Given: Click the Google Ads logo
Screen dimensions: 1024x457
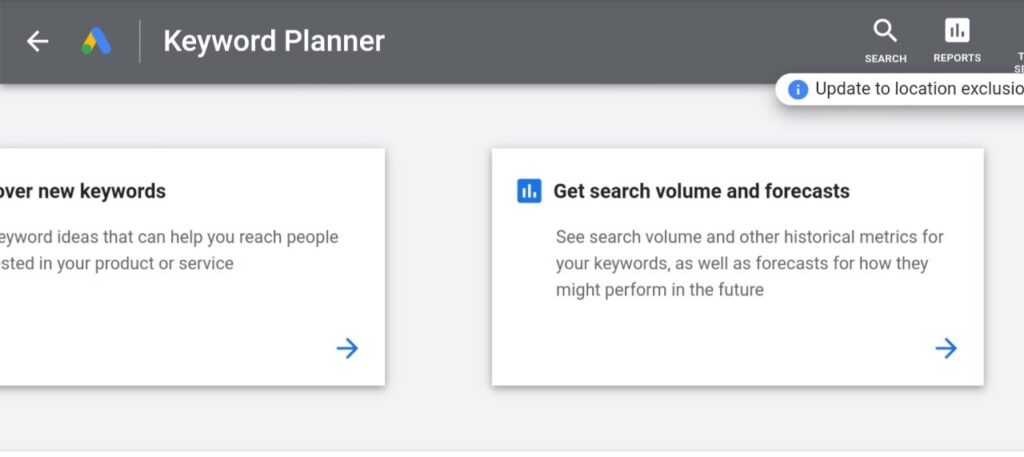Looking at the screenshot, I should click(96, 41).
